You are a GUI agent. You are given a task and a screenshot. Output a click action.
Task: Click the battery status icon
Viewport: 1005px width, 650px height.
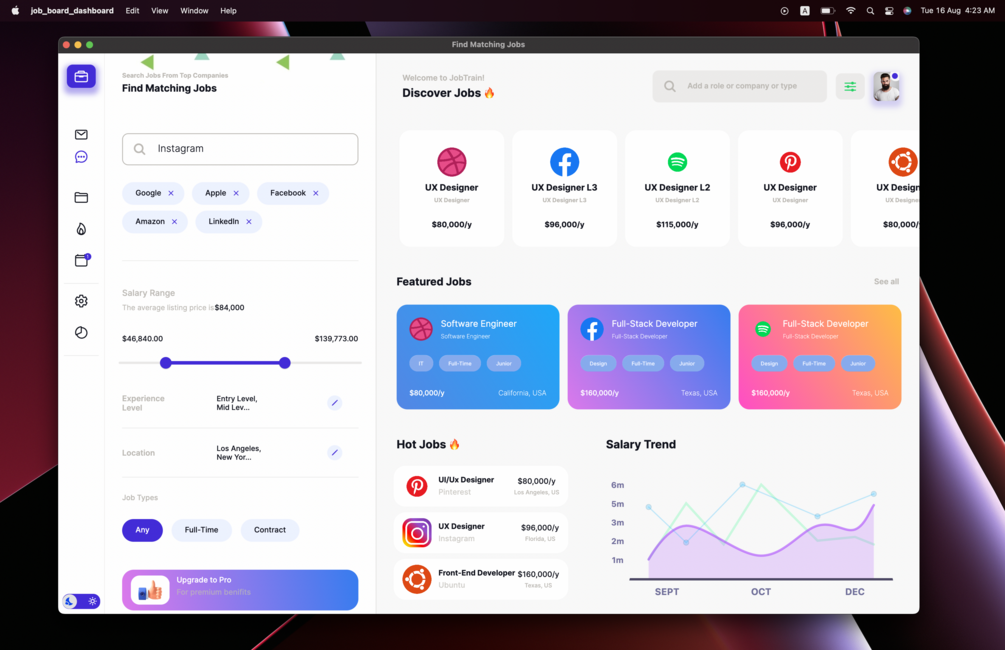[827, 11]
